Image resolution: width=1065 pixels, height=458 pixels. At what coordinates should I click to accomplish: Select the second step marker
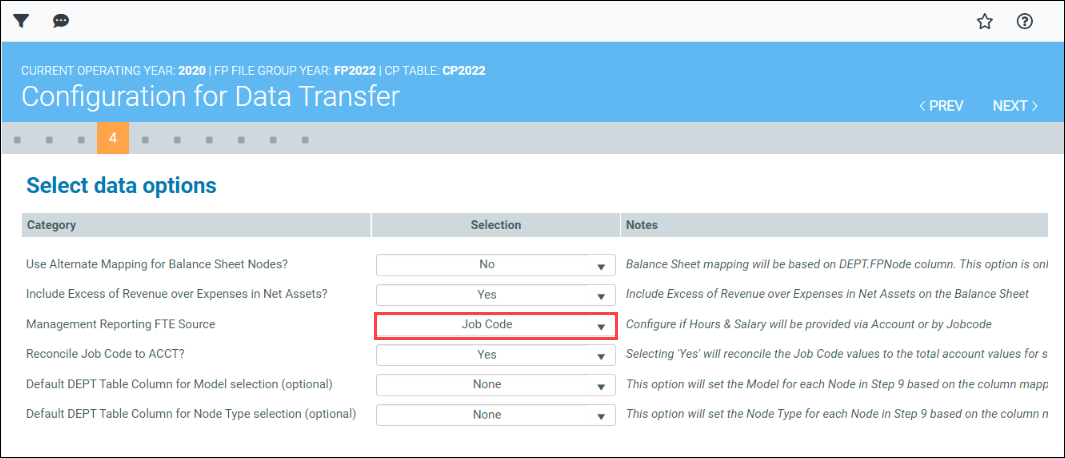click(49, 139)
